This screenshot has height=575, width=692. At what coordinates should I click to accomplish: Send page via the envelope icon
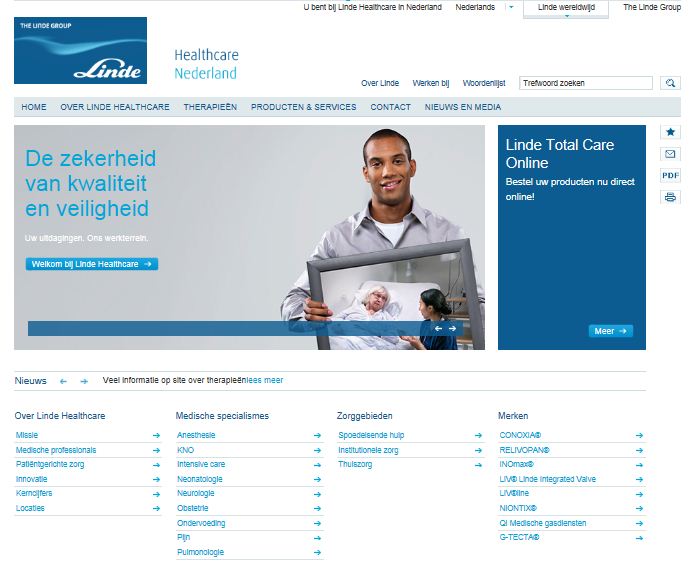[670, 154]
